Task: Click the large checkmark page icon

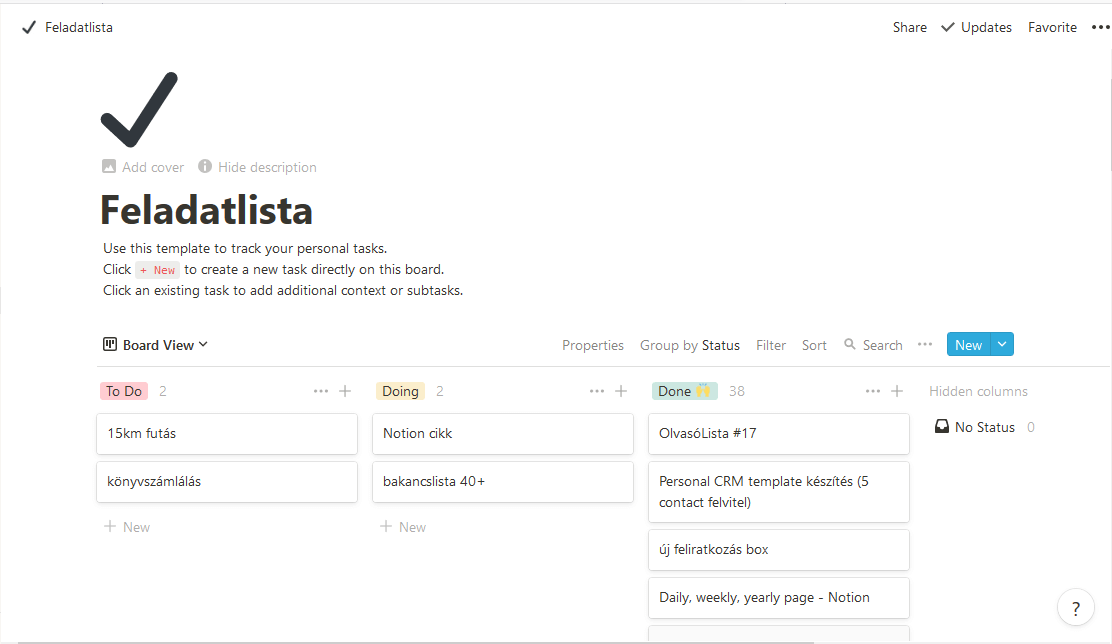Action: click(x=139, y=109)
